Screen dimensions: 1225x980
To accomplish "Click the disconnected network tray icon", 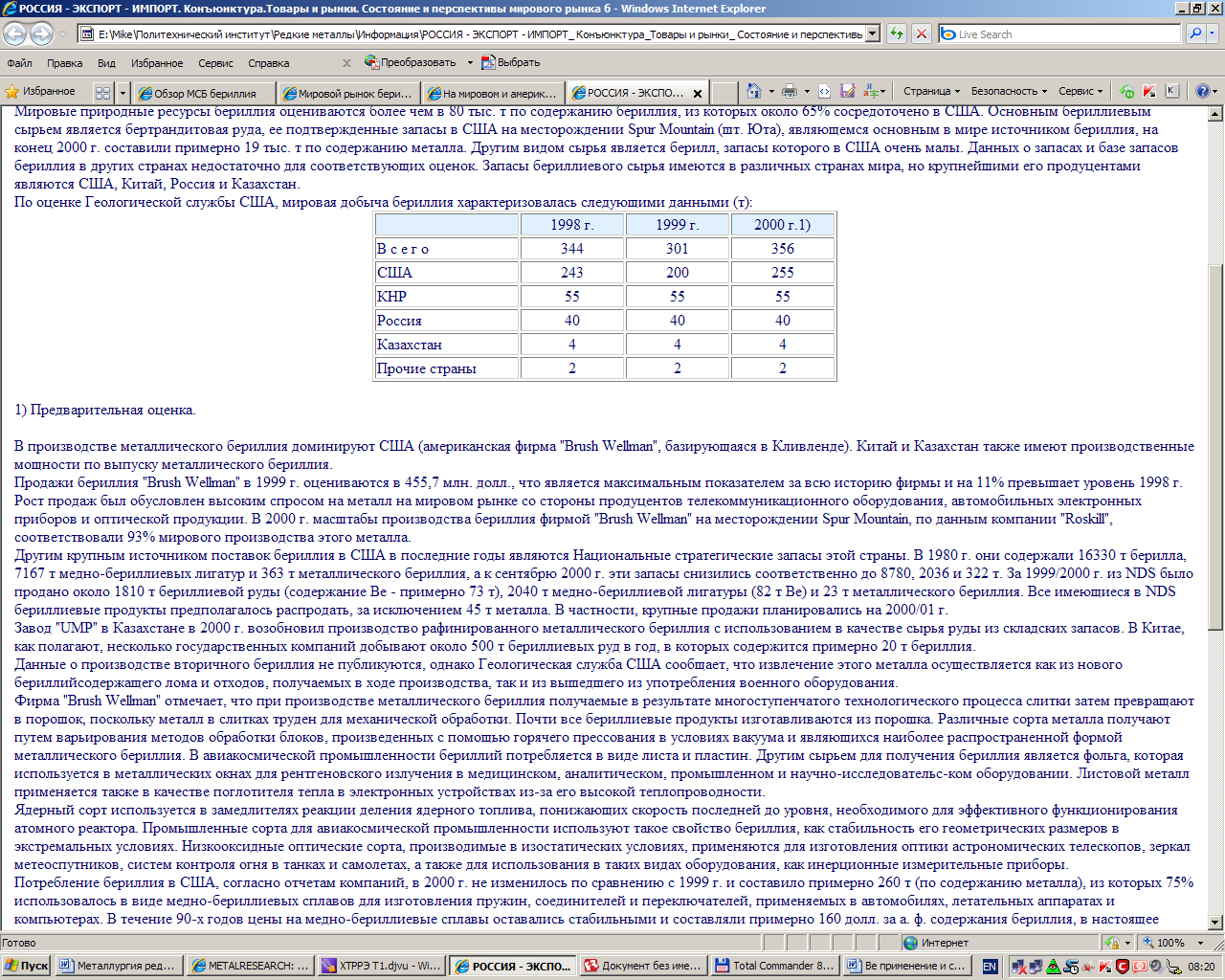I will [1020, 967].
